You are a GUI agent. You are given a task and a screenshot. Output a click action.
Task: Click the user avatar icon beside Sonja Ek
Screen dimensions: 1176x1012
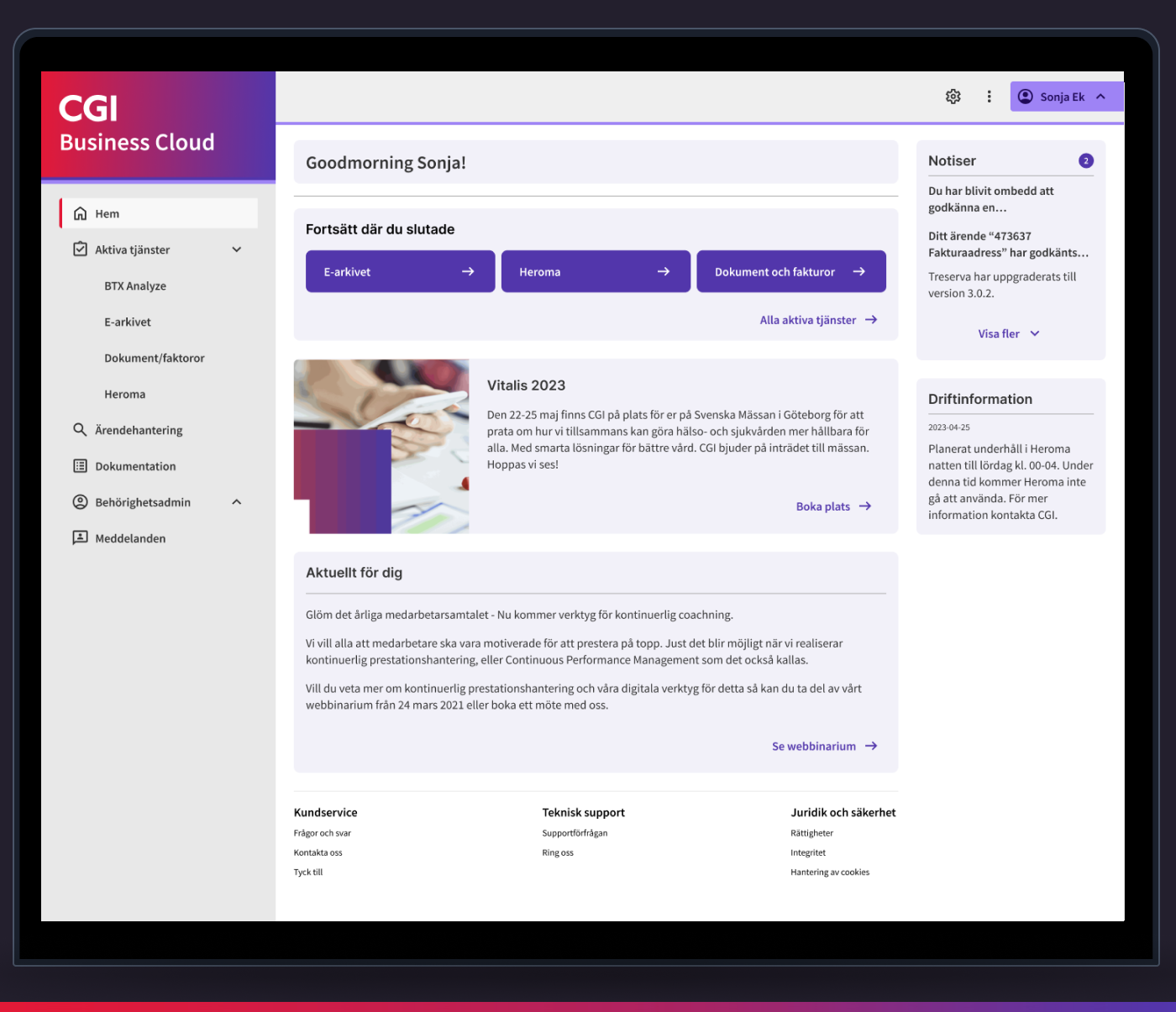click(1025, 97)
